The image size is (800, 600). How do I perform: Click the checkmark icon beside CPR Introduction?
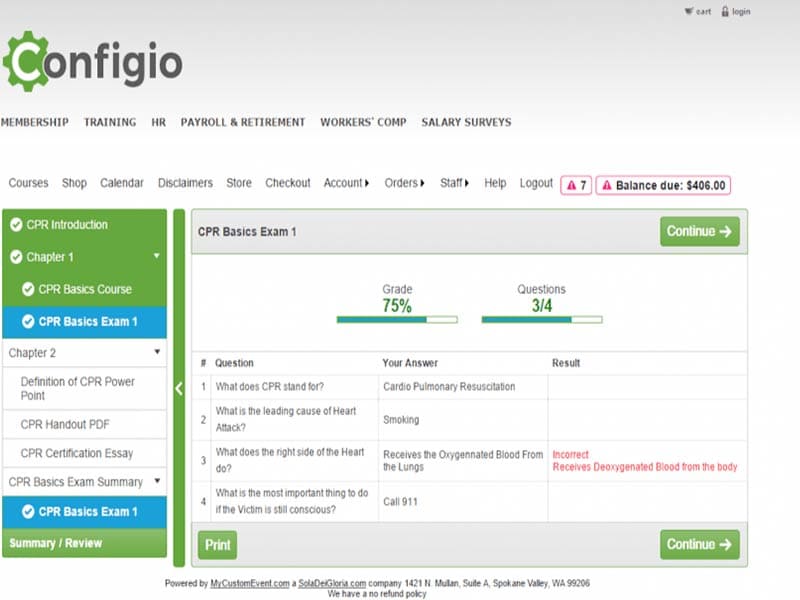coord(14,225)
